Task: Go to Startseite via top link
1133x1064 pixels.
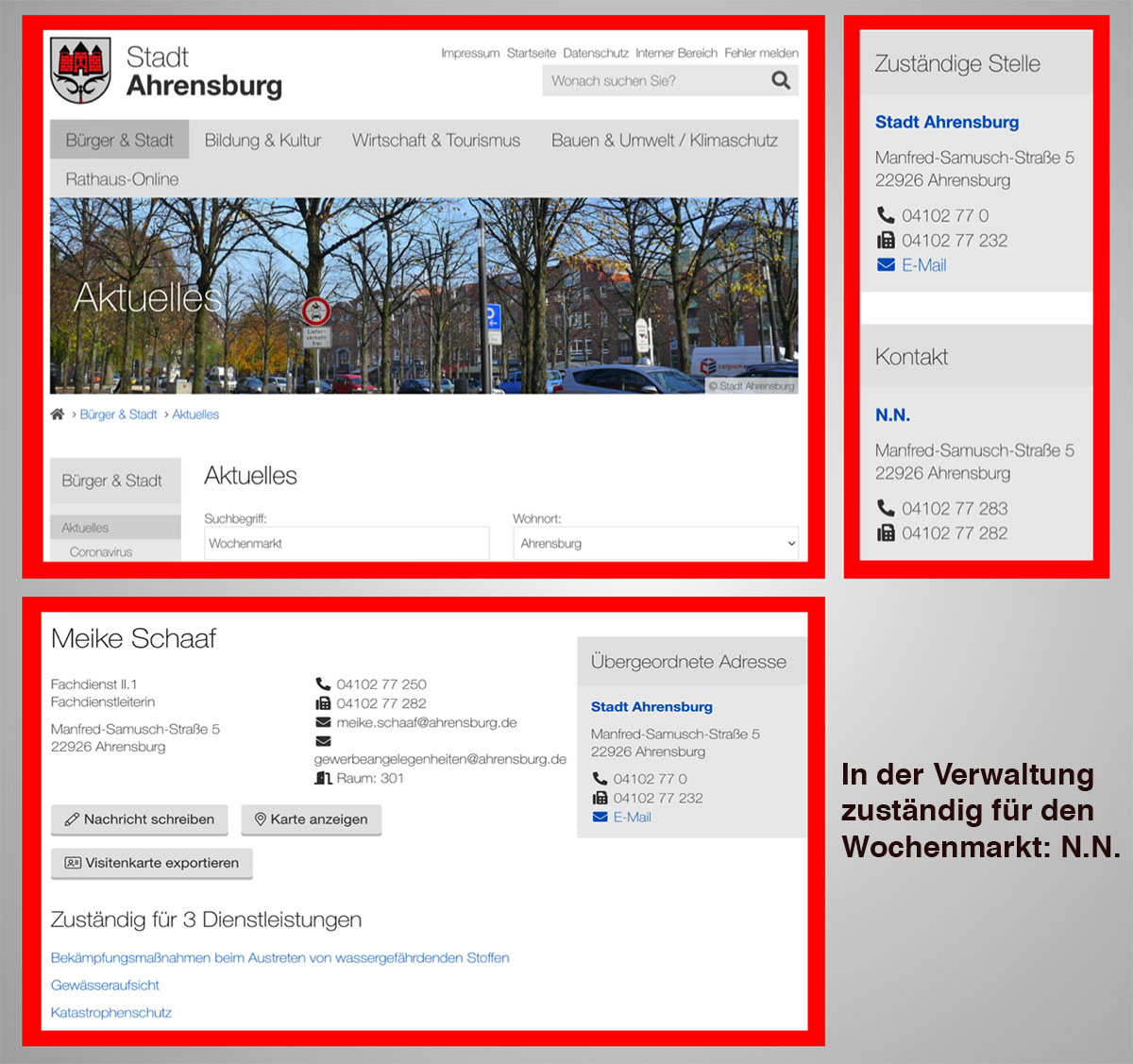Action: pos(532,53)
